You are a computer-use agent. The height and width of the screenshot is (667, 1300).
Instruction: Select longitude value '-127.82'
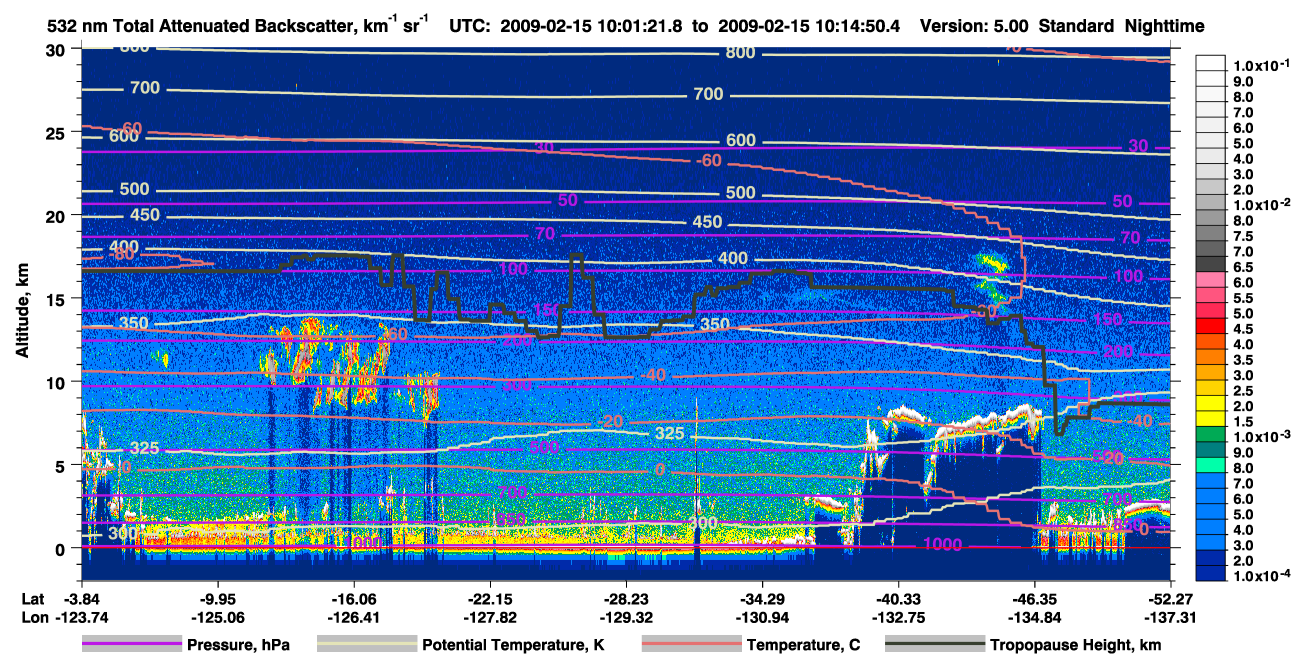(489, 617)
